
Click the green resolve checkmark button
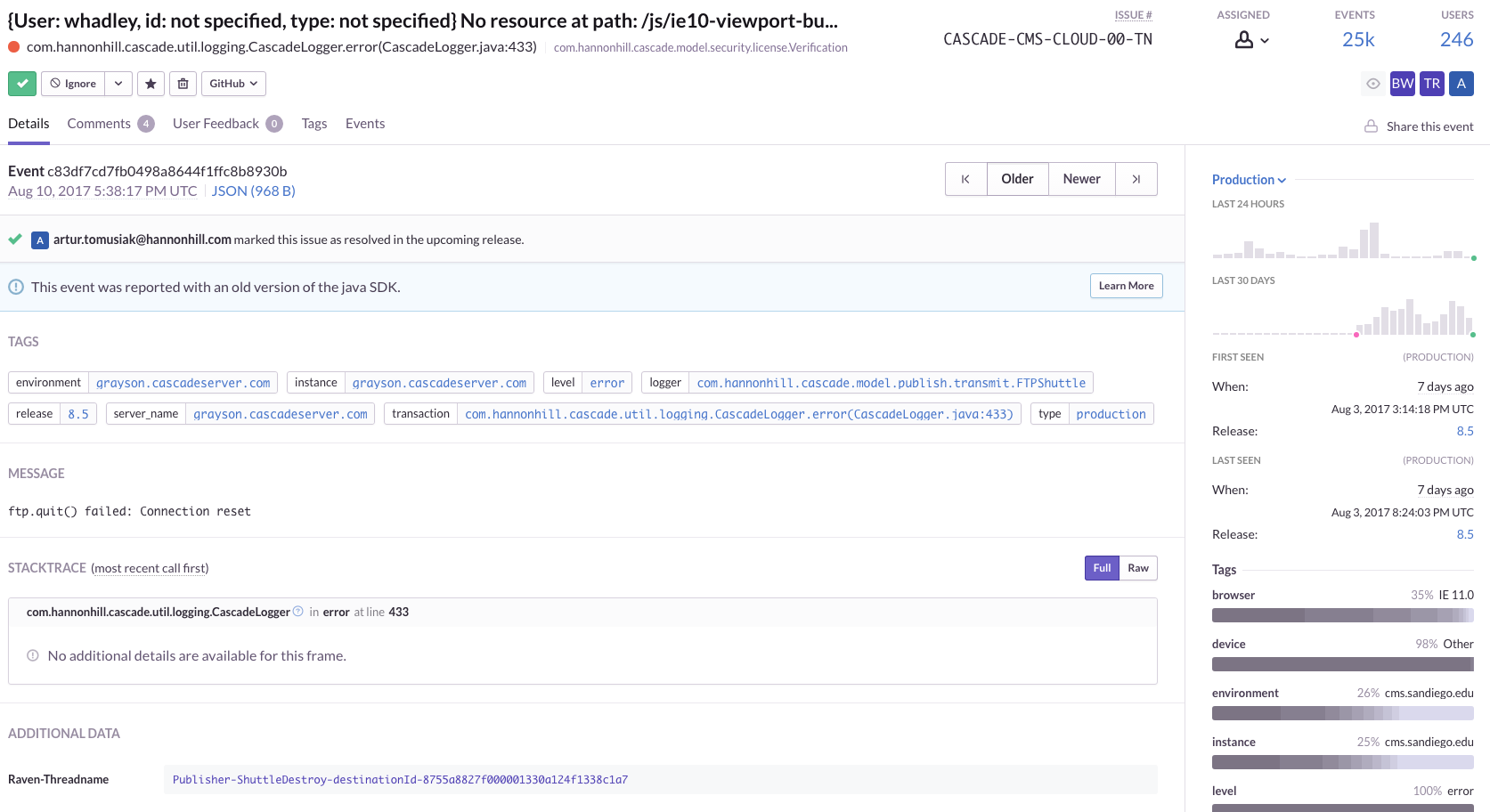(x=22, y=84)
